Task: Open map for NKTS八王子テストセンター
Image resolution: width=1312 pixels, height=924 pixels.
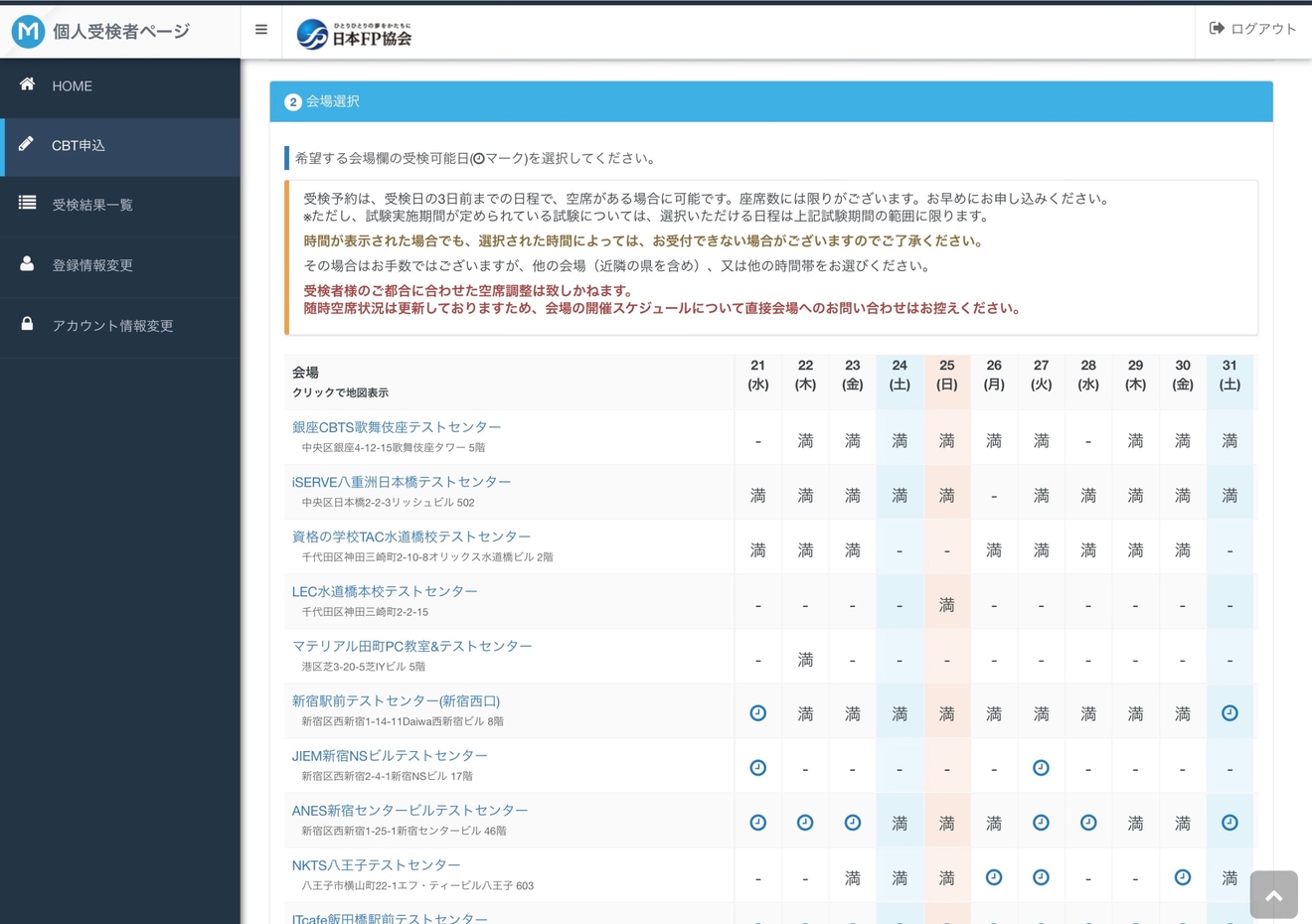Action: (377, 865)
